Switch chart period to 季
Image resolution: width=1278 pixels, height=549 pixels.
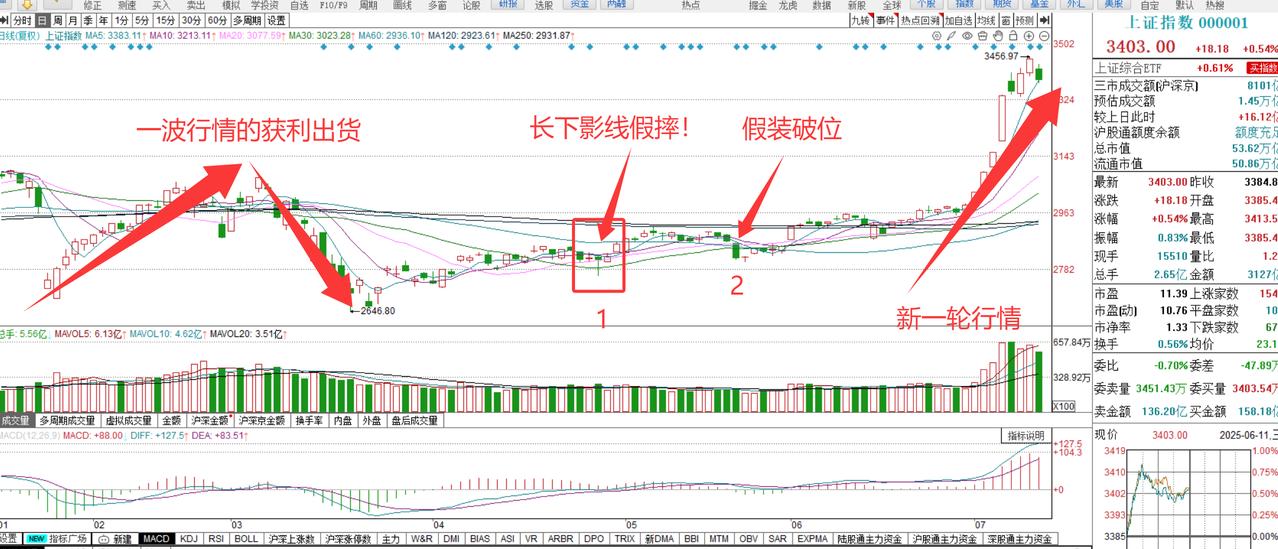click(88, 20)
